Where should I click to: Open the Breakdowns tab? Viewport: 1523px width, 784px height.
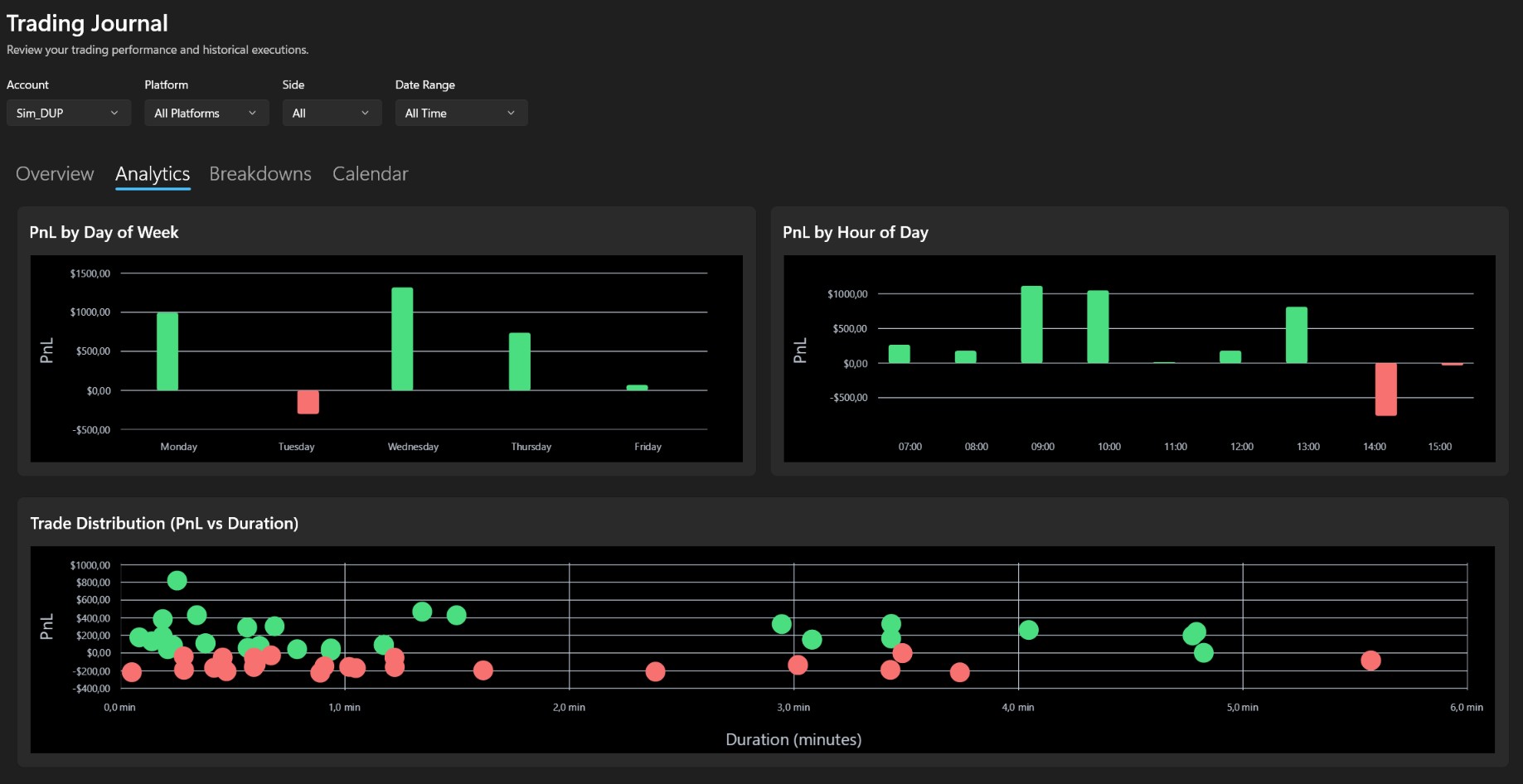coord(260,174)
